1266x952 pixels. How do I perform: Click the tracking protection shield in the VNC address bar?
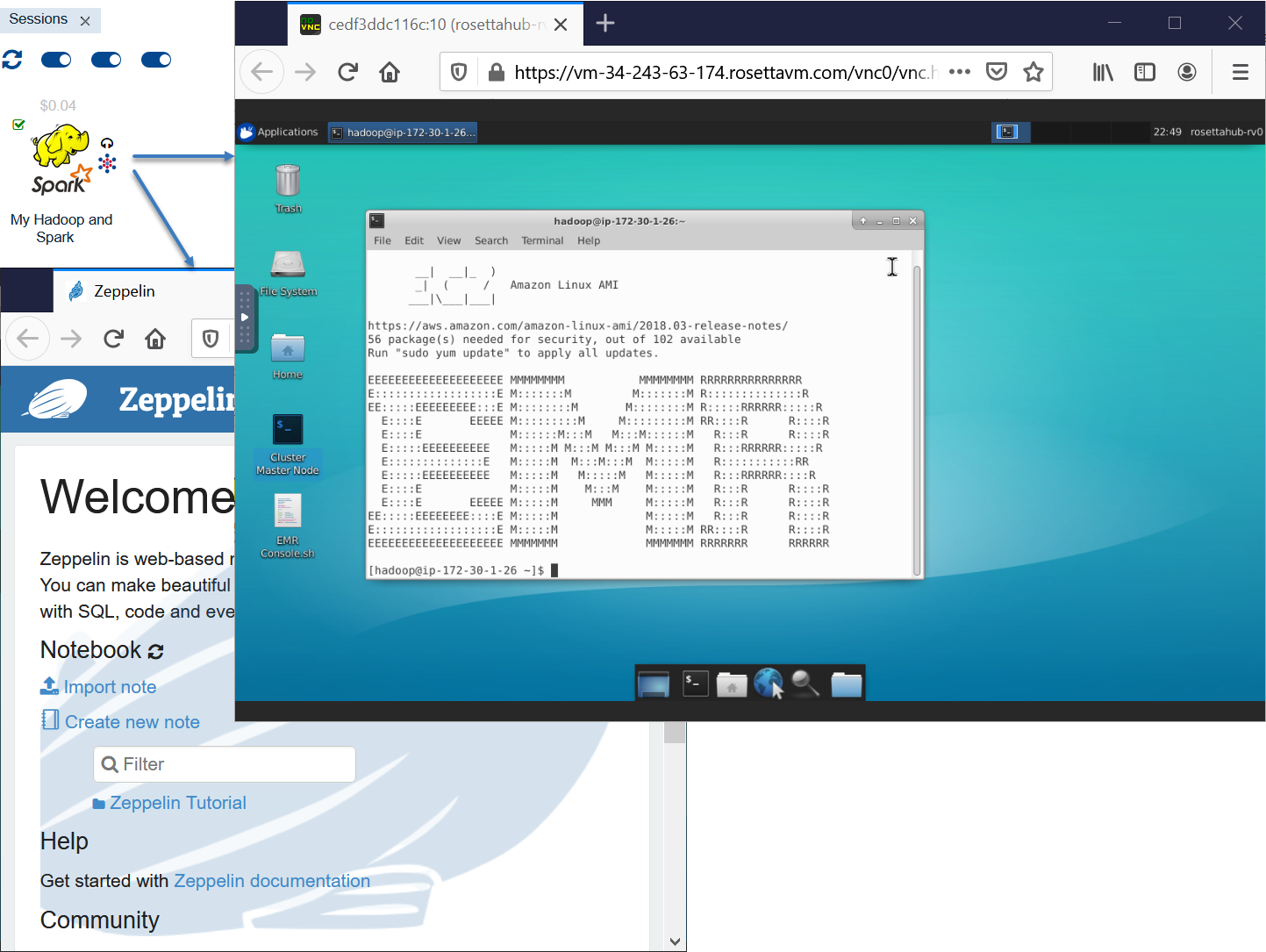(x=459, y=72)
